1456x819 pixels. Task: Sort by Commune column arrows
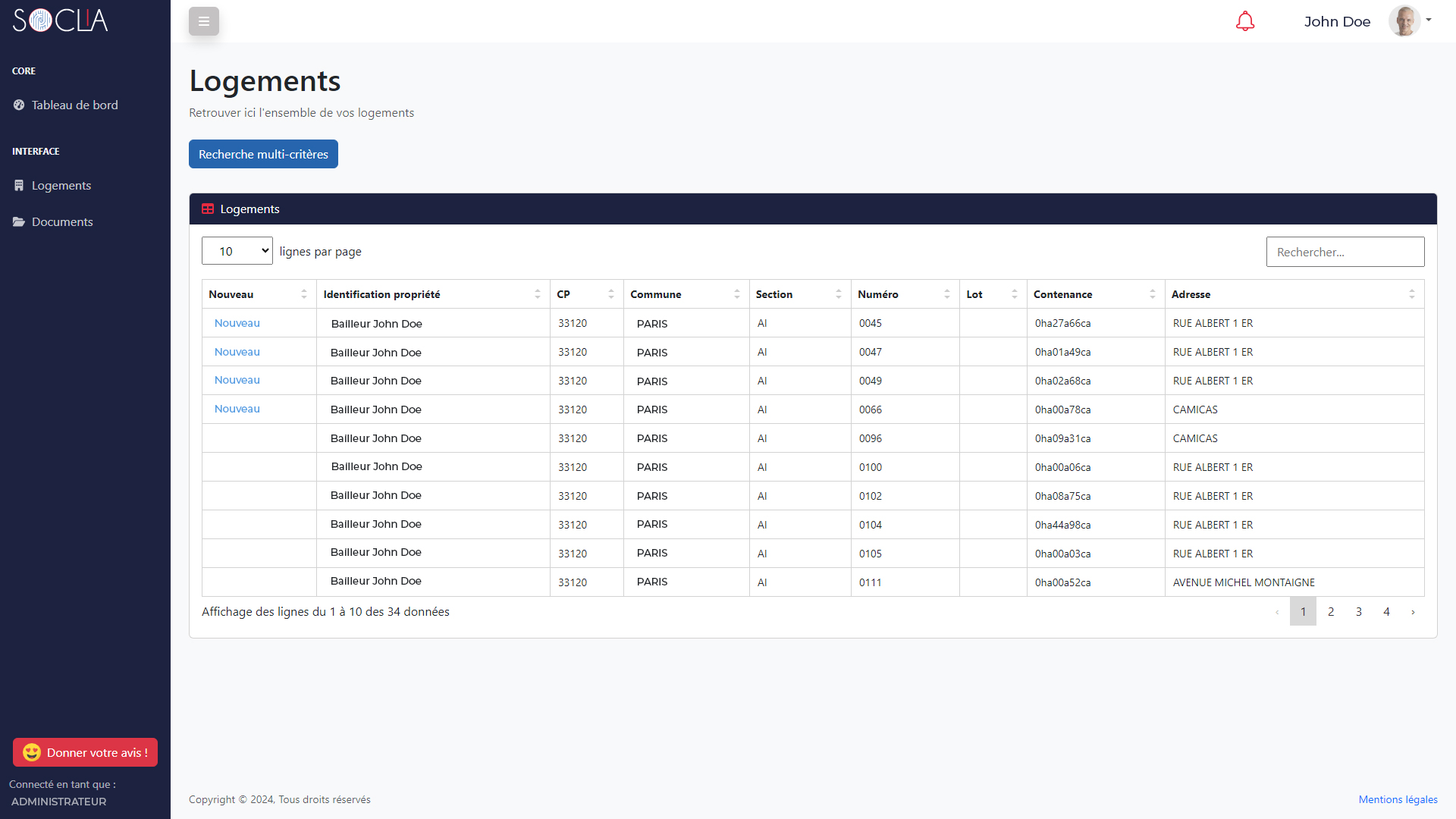[737, 294]
